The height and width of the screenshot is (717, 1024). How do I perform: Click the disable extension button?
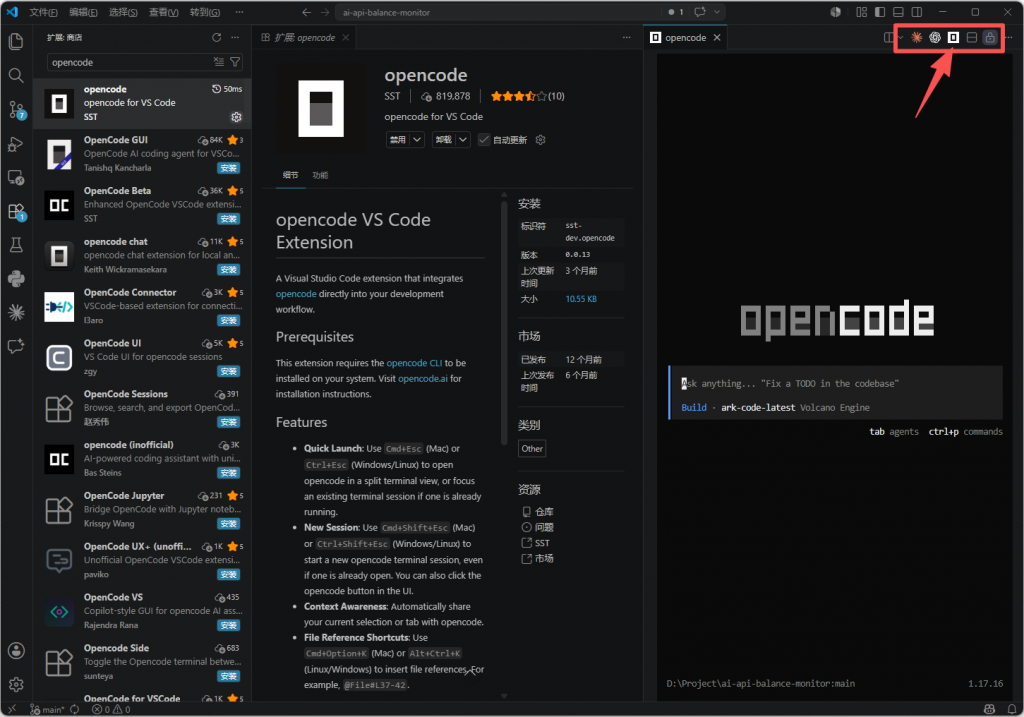pyautogui.click(x=398, y=140)
